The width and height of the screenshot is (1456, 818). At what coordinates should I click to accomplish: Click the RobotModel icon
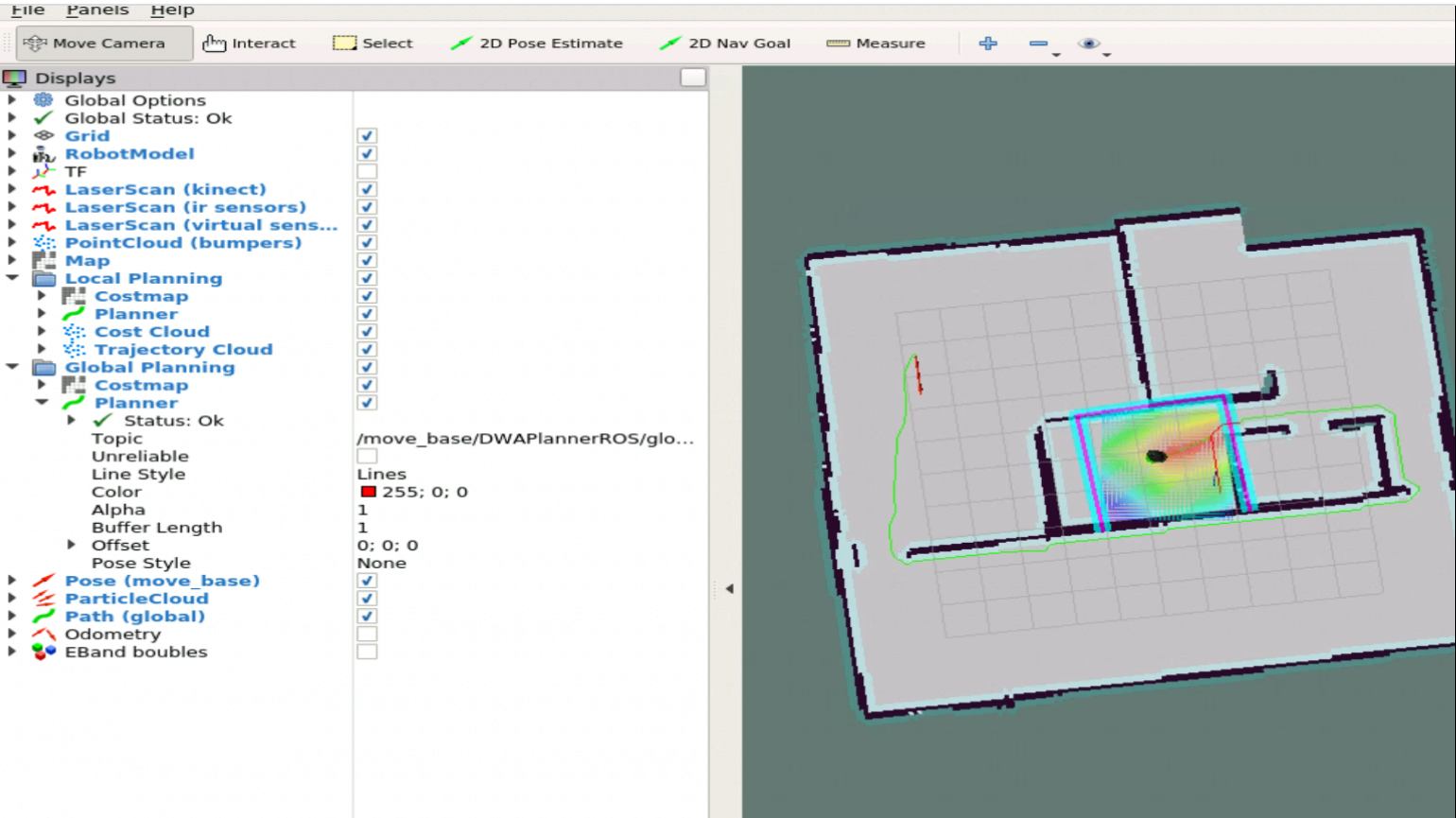pyautogui.click(x=43, y=153)
